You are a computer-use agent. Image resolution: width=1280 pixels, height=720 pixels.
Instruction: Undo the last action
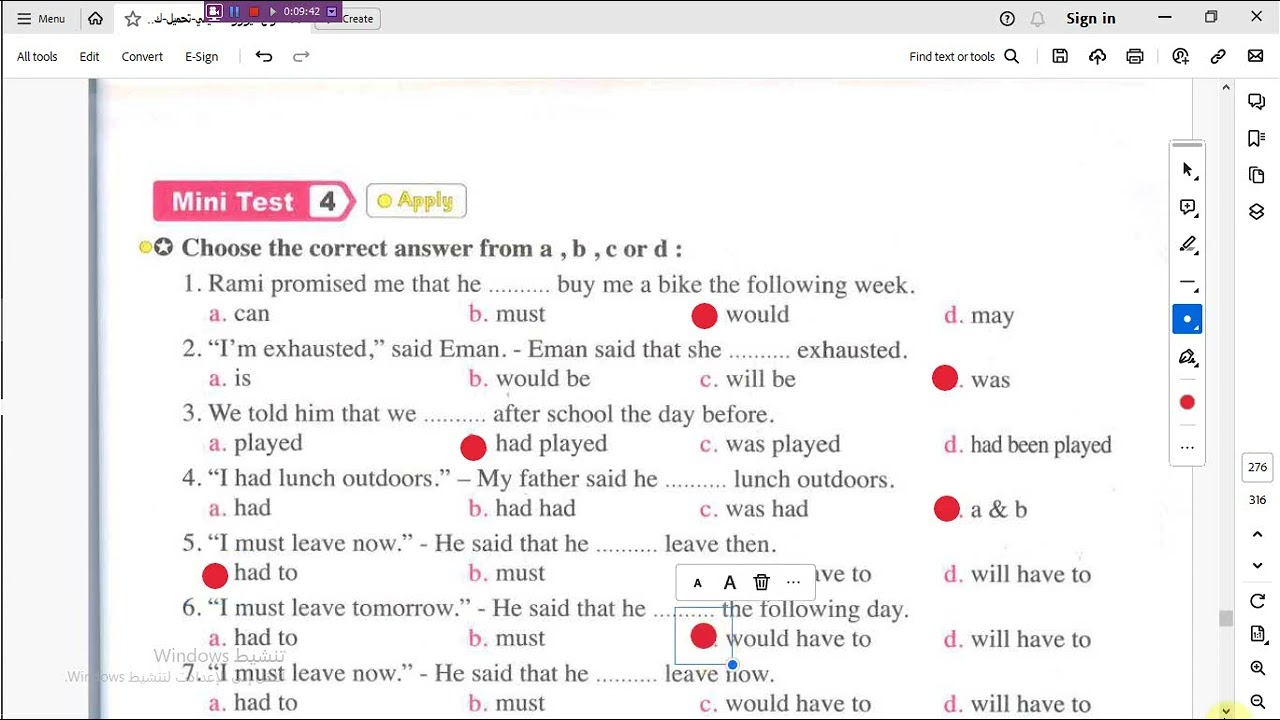(264, 57)
